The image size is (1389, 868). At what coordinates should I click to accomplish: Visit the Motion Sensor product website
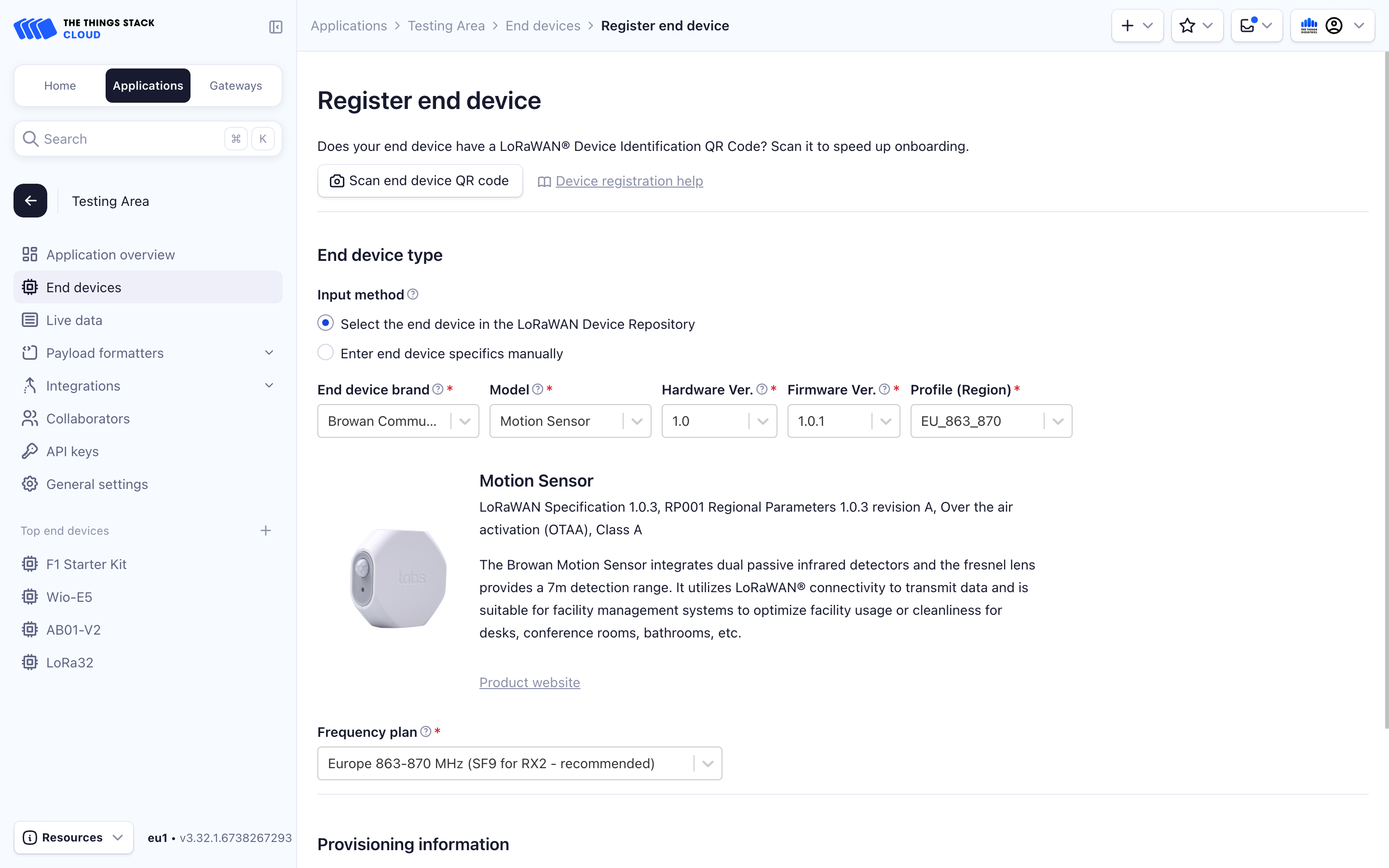coord(530,682)
